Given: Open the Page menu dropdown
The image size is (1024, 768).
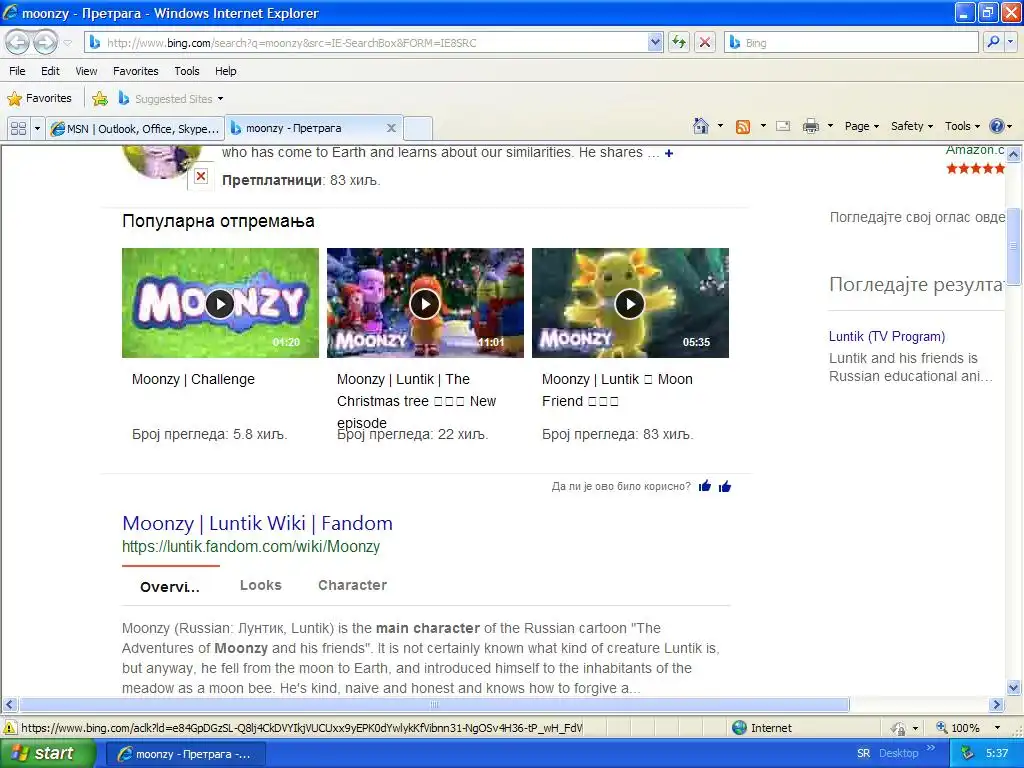Looking at the screenshot, I should point(862,126).
